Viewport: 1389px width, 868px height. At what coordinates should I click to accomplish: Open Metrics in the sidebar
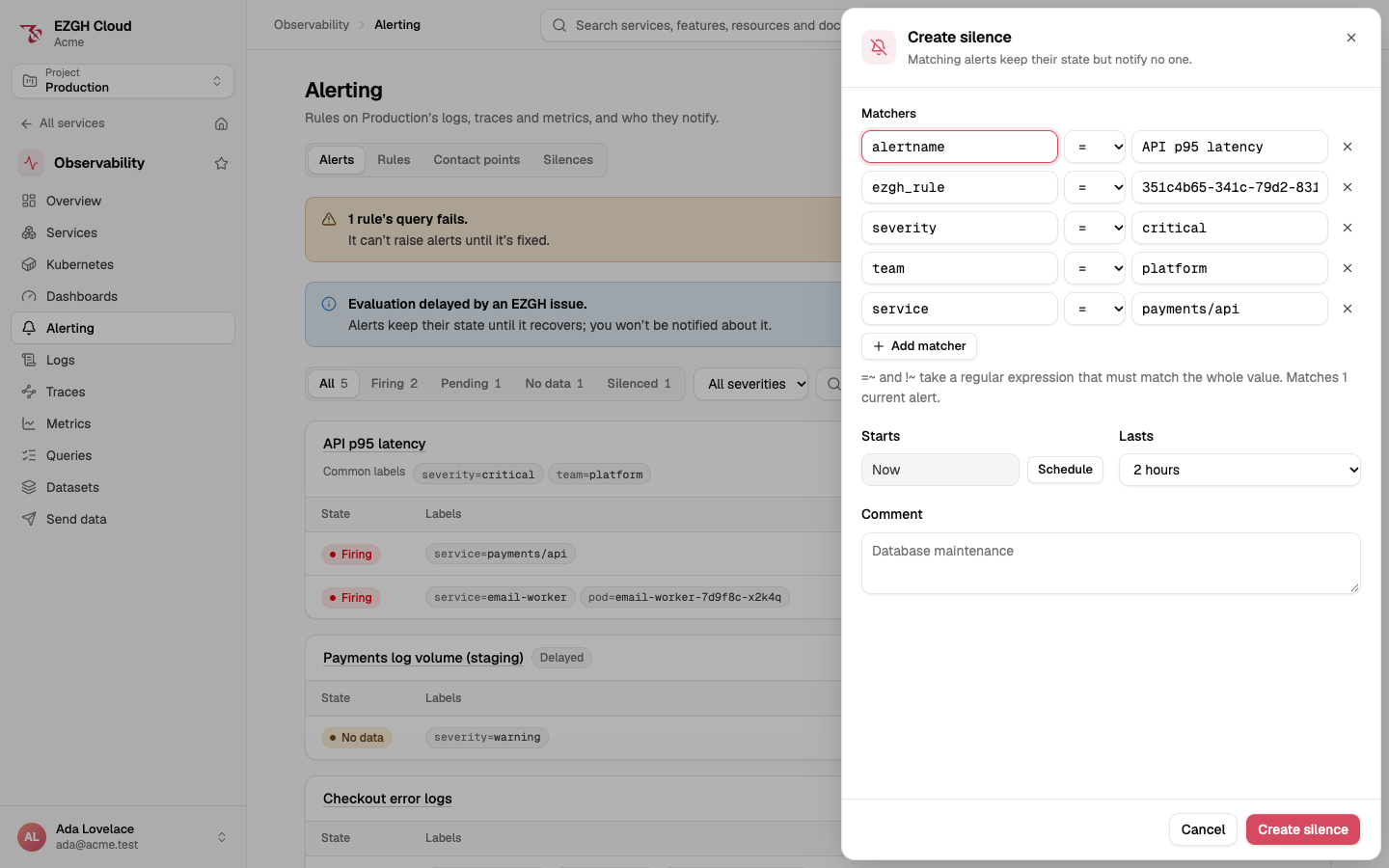(123, 423)
